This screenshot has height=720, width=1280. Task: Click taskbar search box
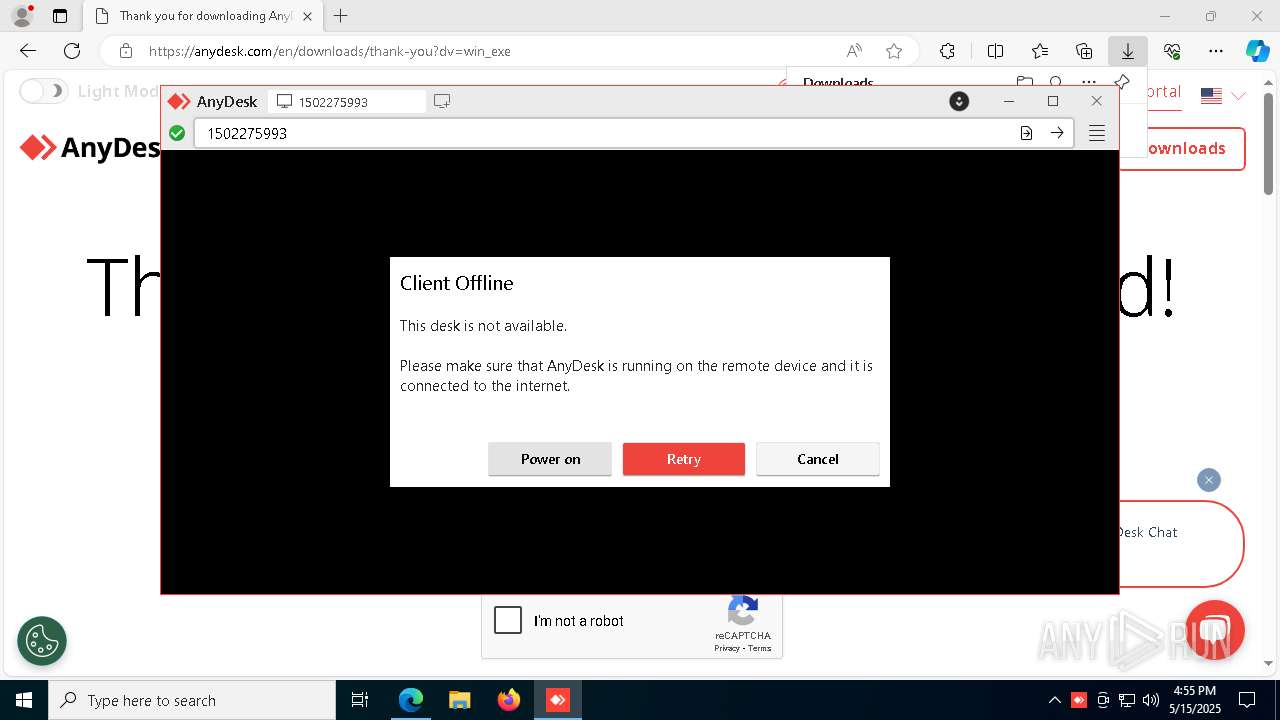[x=192, y=700]
